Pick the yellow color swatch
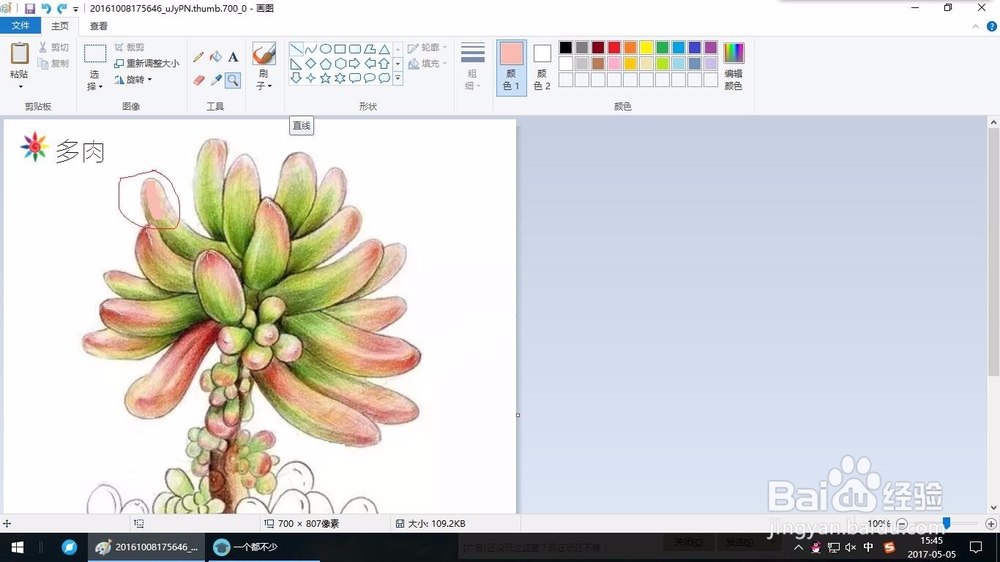 pyautogui.click(x=646, y=48)
